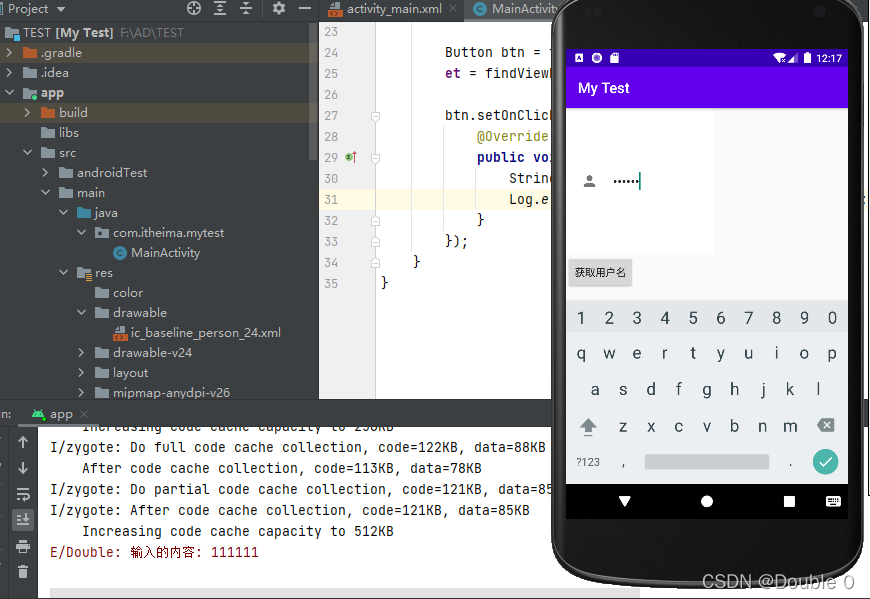This screenshot has height=599, width=870.
Task: Expand the build folder
Action: point(27,113)
